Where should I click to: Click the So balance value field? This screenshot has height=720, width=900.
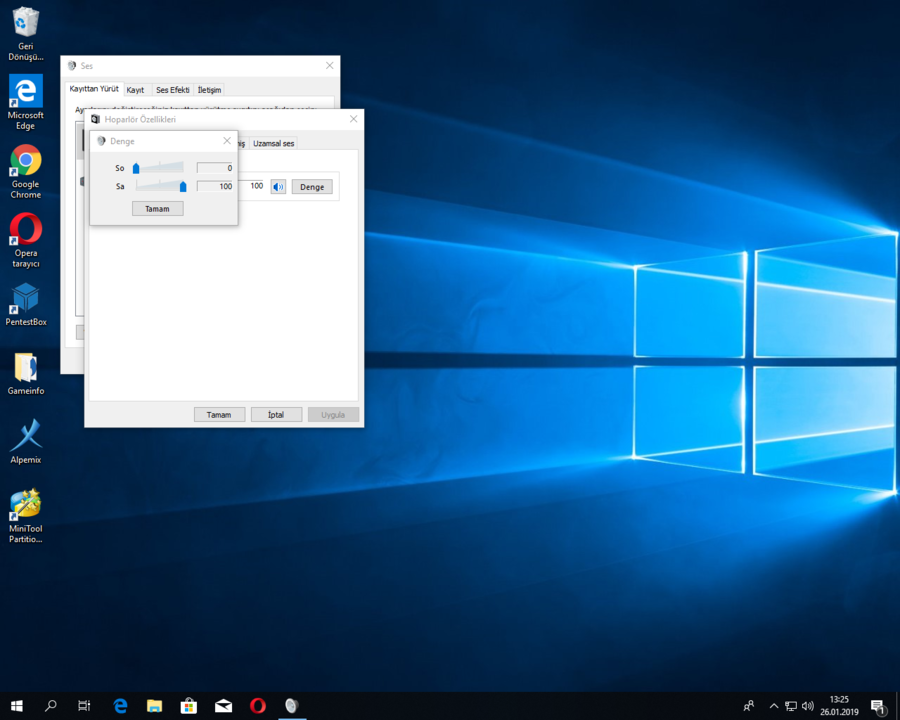pos(214,168)
